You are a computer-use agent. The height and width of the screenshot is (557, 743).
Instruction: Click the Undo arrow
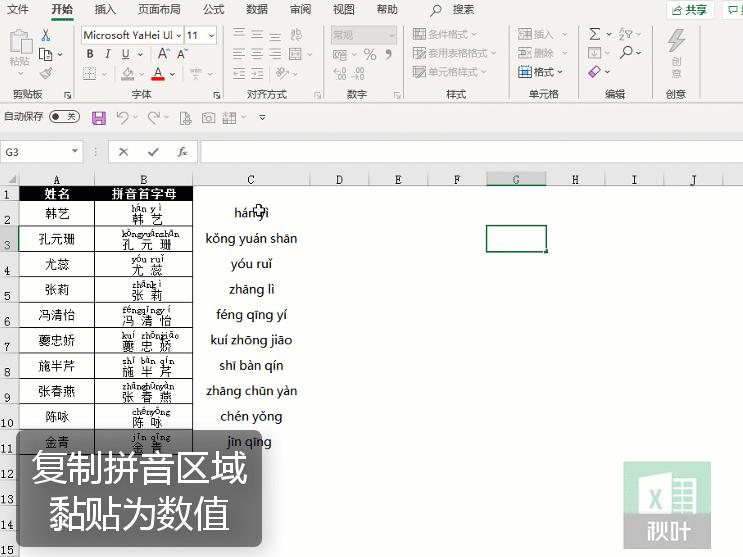pyautogui.click(x=123, y=117)
